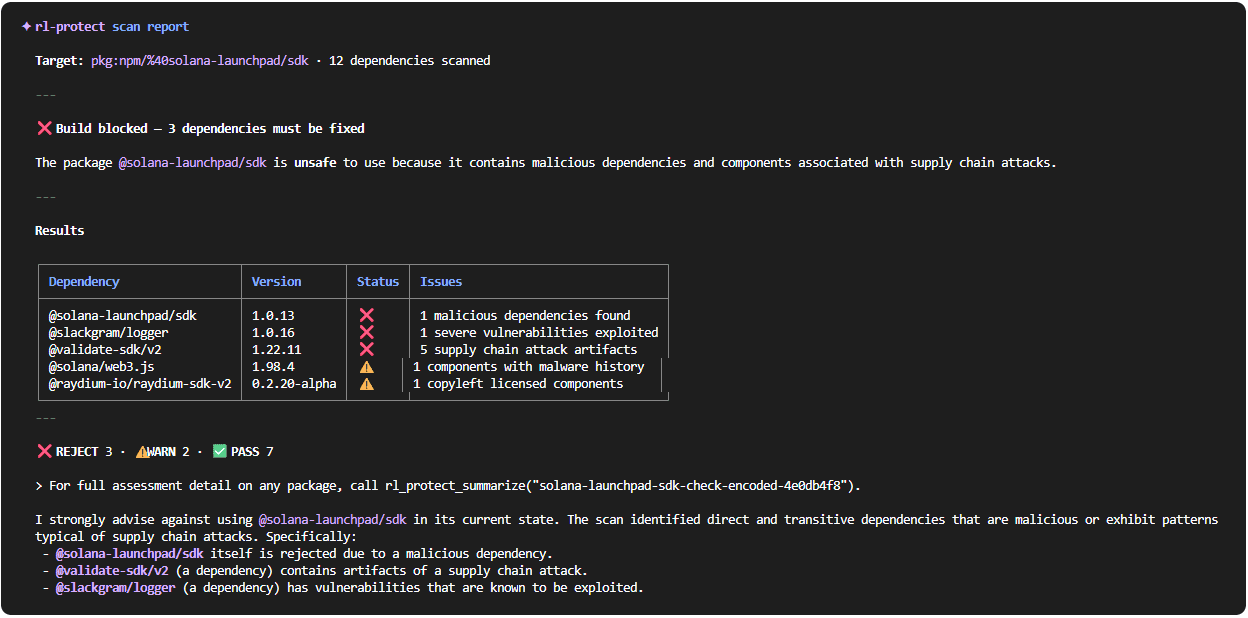Click the Status column header
1248x618 pixels.
377,281
